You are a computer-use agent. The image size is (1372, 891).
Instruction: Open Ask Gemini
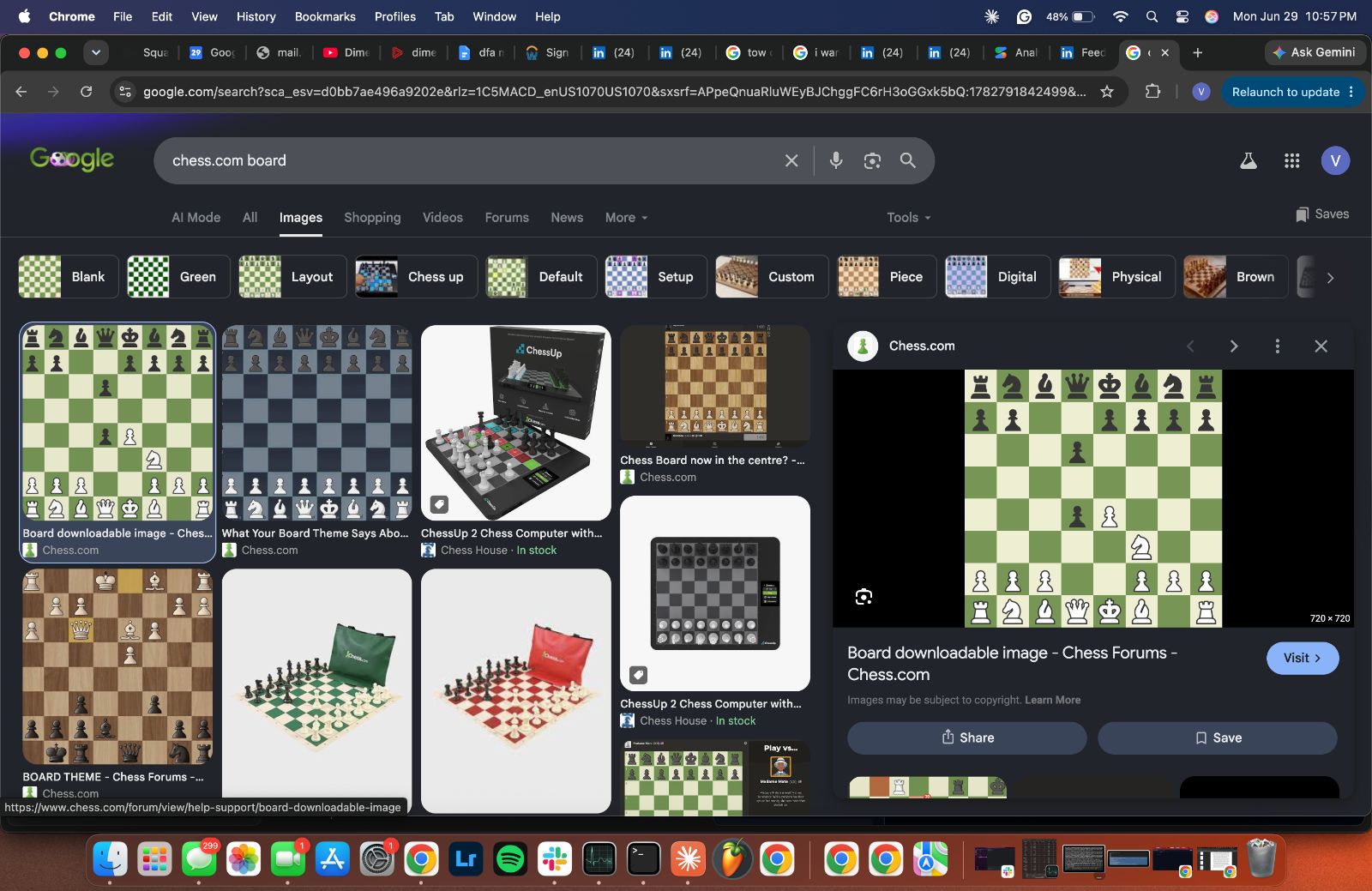(1315, 52)
